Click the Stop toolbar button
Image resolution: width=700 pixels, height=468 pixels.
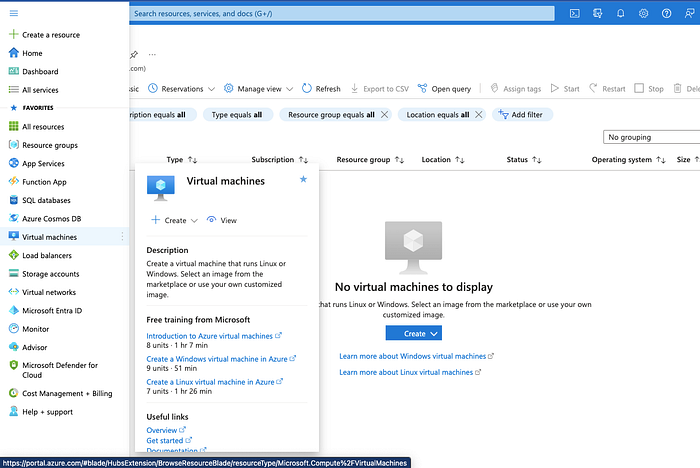point(649,89)
